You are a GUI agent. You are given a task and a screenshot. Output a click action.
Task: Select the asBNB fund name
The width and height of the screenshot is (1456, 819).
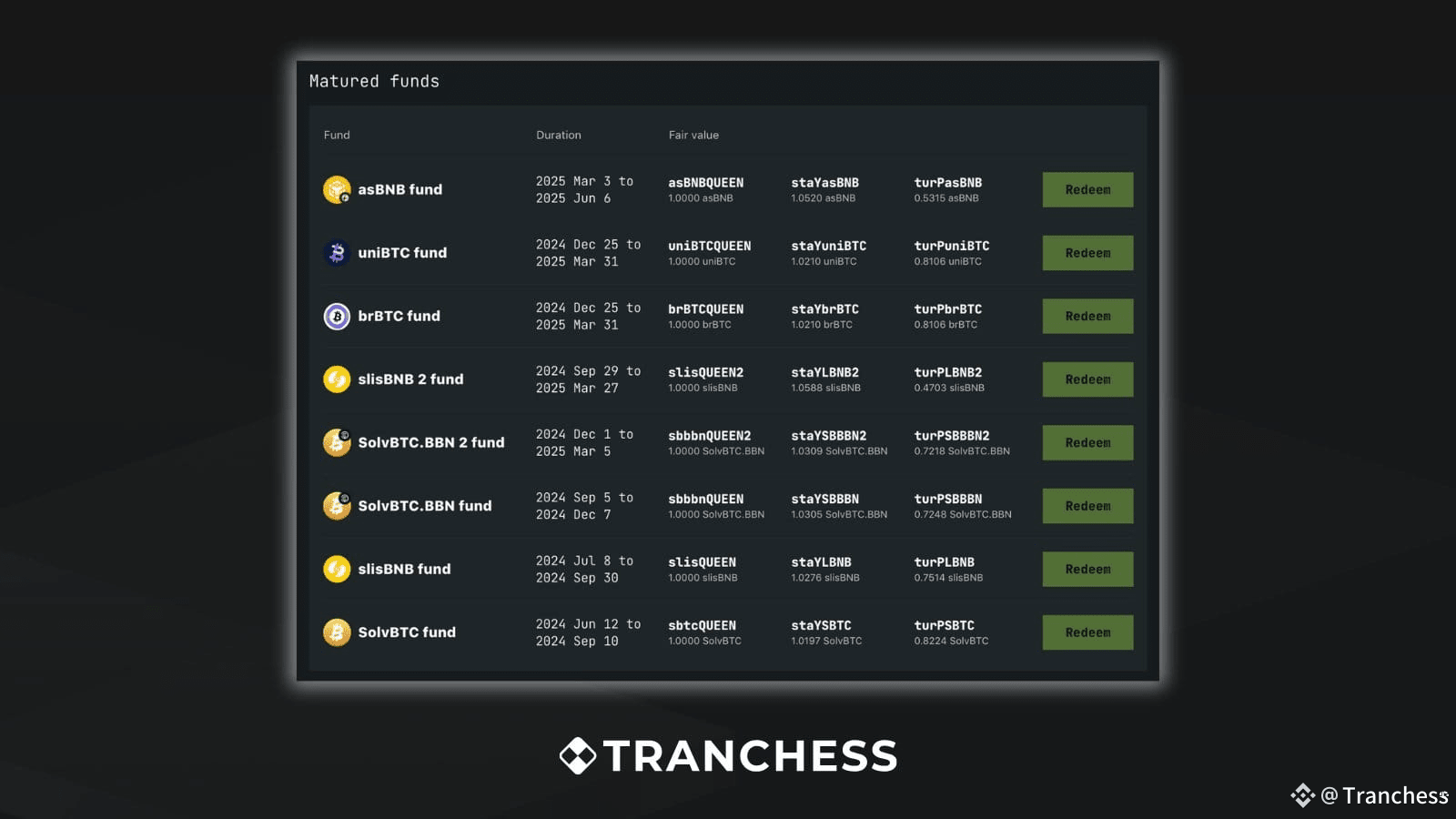(x=399, y=189)
